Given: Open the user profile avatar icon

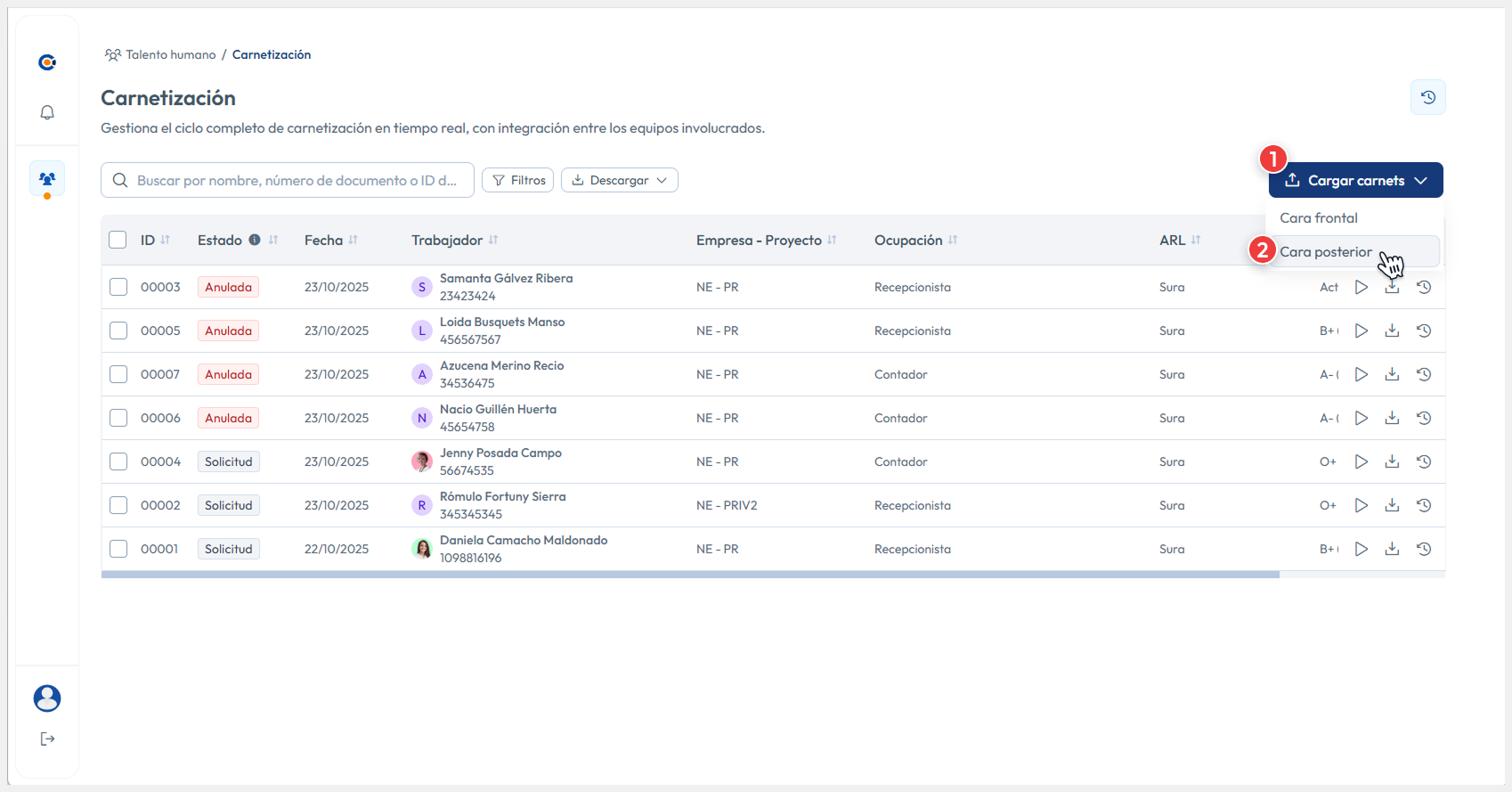Looking at the screenshot, I should 47,698.
